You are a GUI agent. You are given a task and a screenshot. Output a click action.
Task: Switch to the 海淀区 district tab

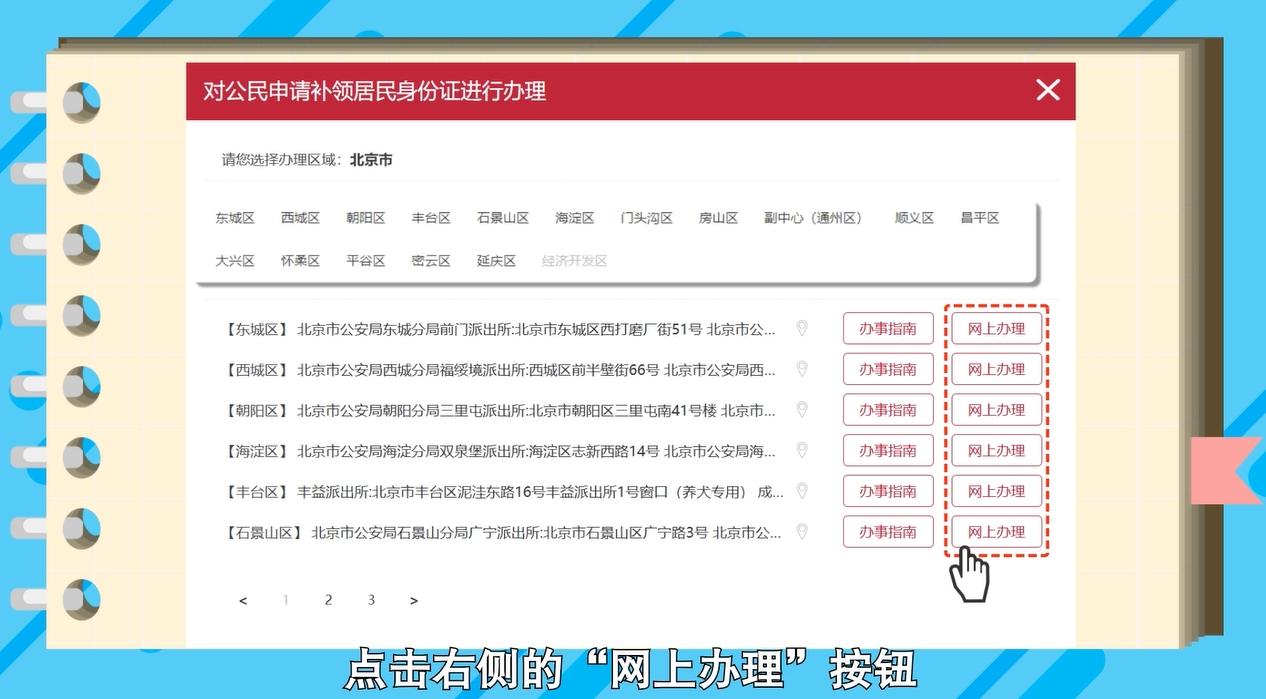click(573, 217)
